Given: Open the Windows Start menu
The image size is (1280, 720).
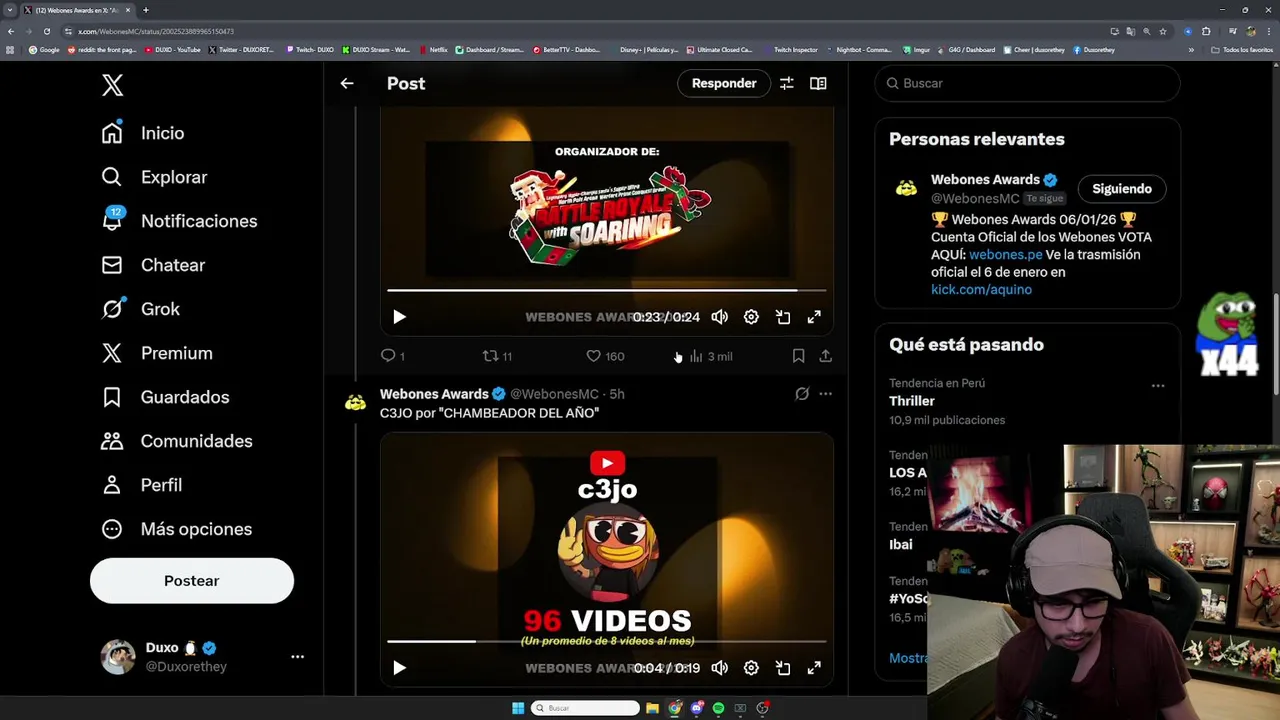Looking at the screenshot, I should pyautogui.click(x=518, y=708).
